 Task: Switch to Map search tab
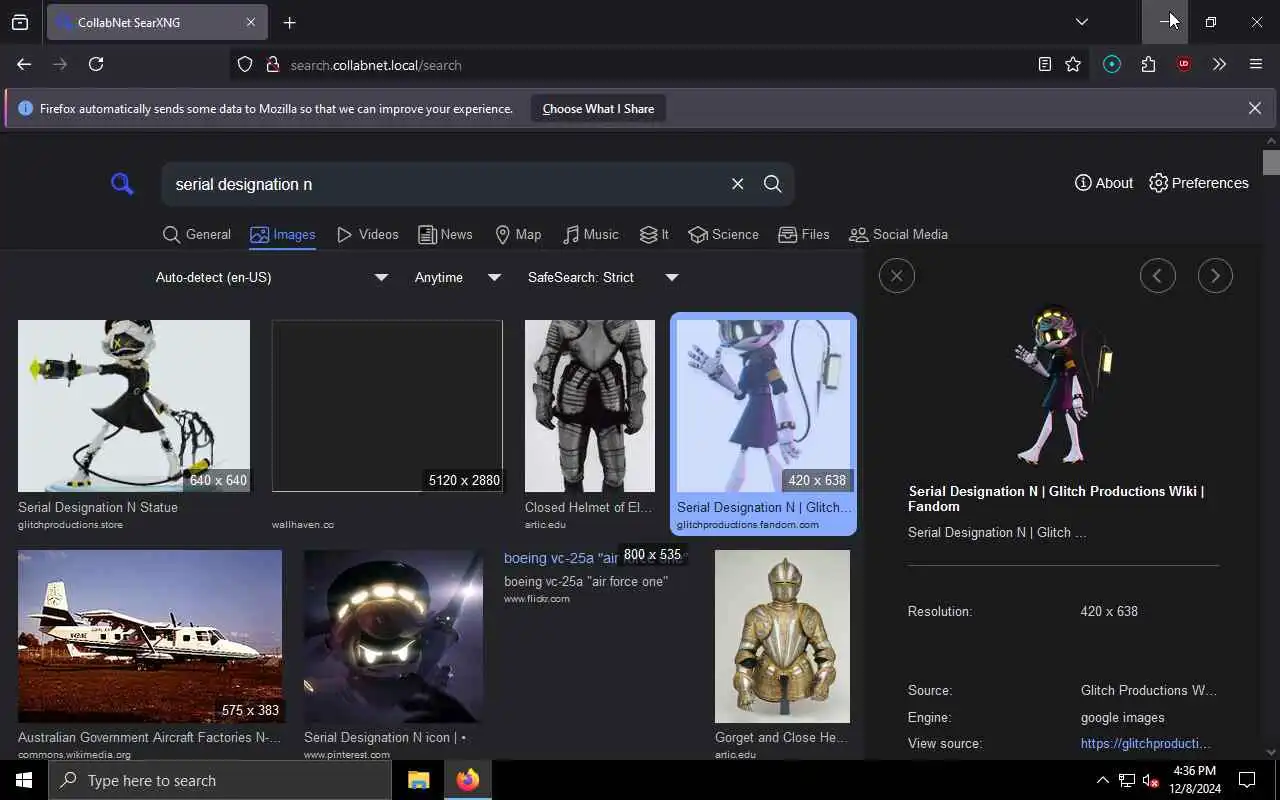pos(518,234)
